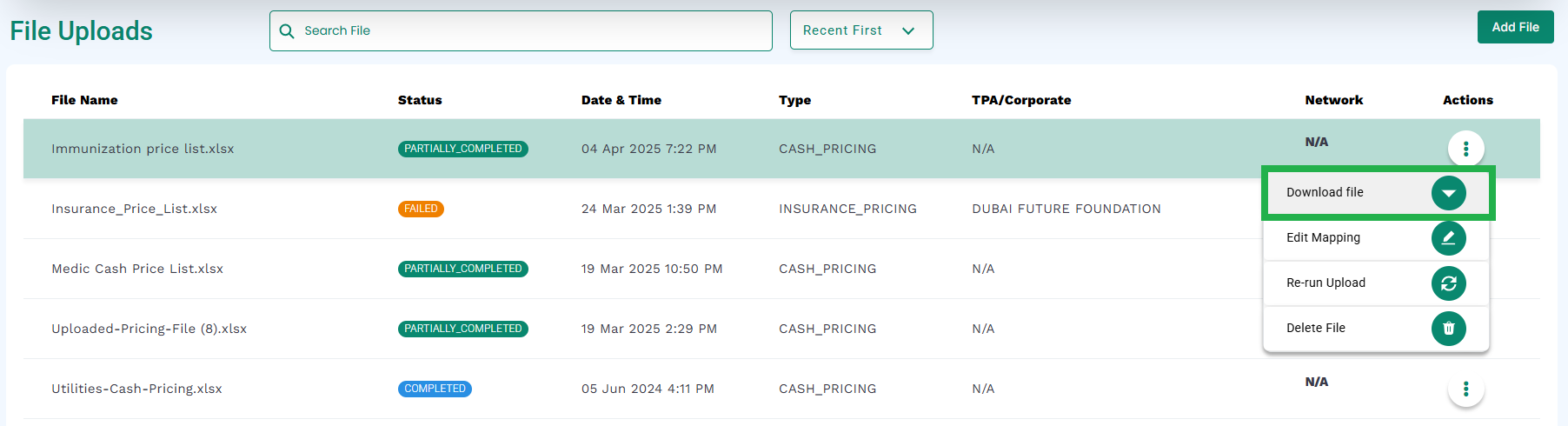Viewport: 1568px width, 426px height.
Task: Expand the Recent First sort dropdown
Action: click(x=860, y=30)
